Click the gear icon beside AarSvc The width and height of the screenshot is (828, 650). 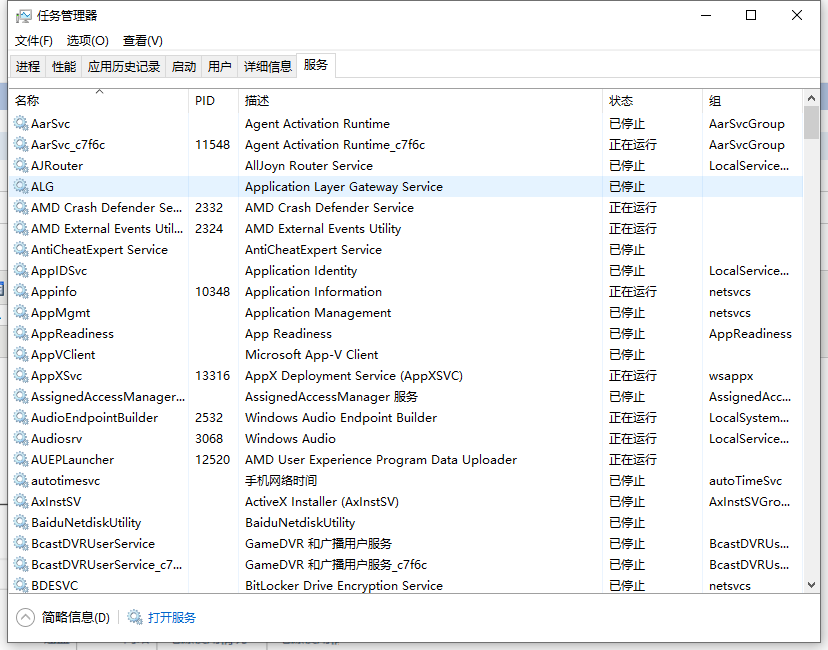click(21, 124)
